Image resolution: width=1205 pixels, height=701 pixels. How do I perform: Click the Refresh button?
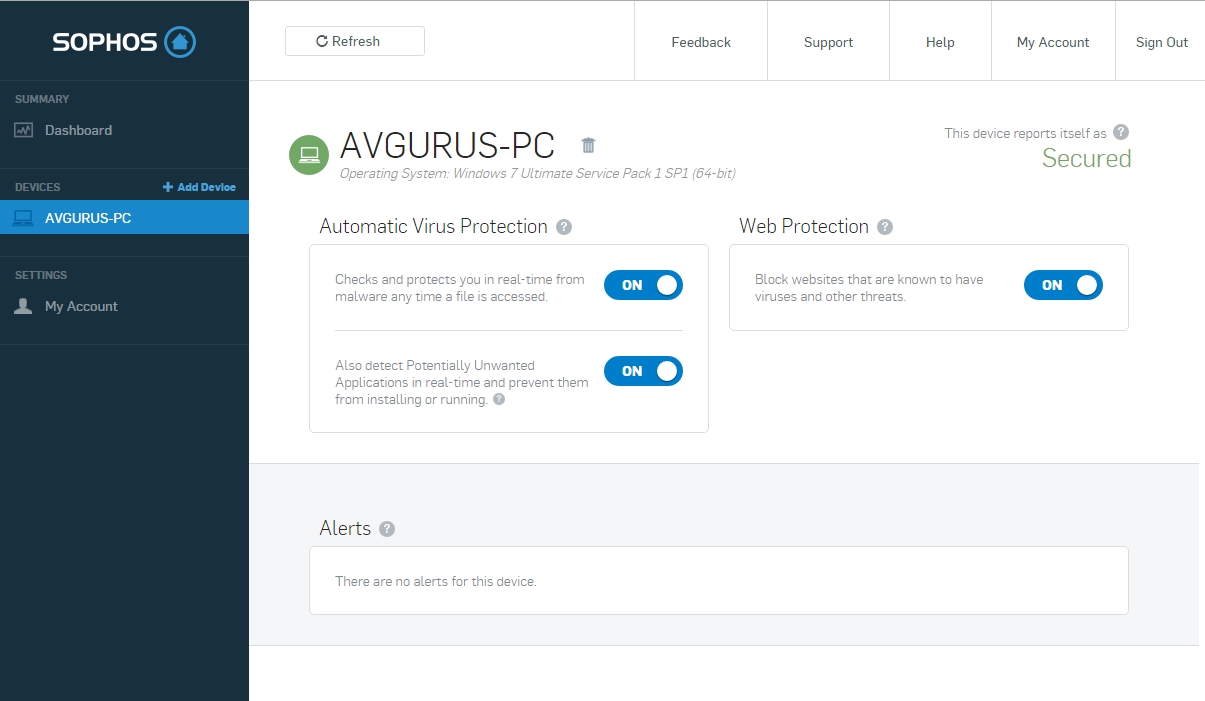point(355,41)
